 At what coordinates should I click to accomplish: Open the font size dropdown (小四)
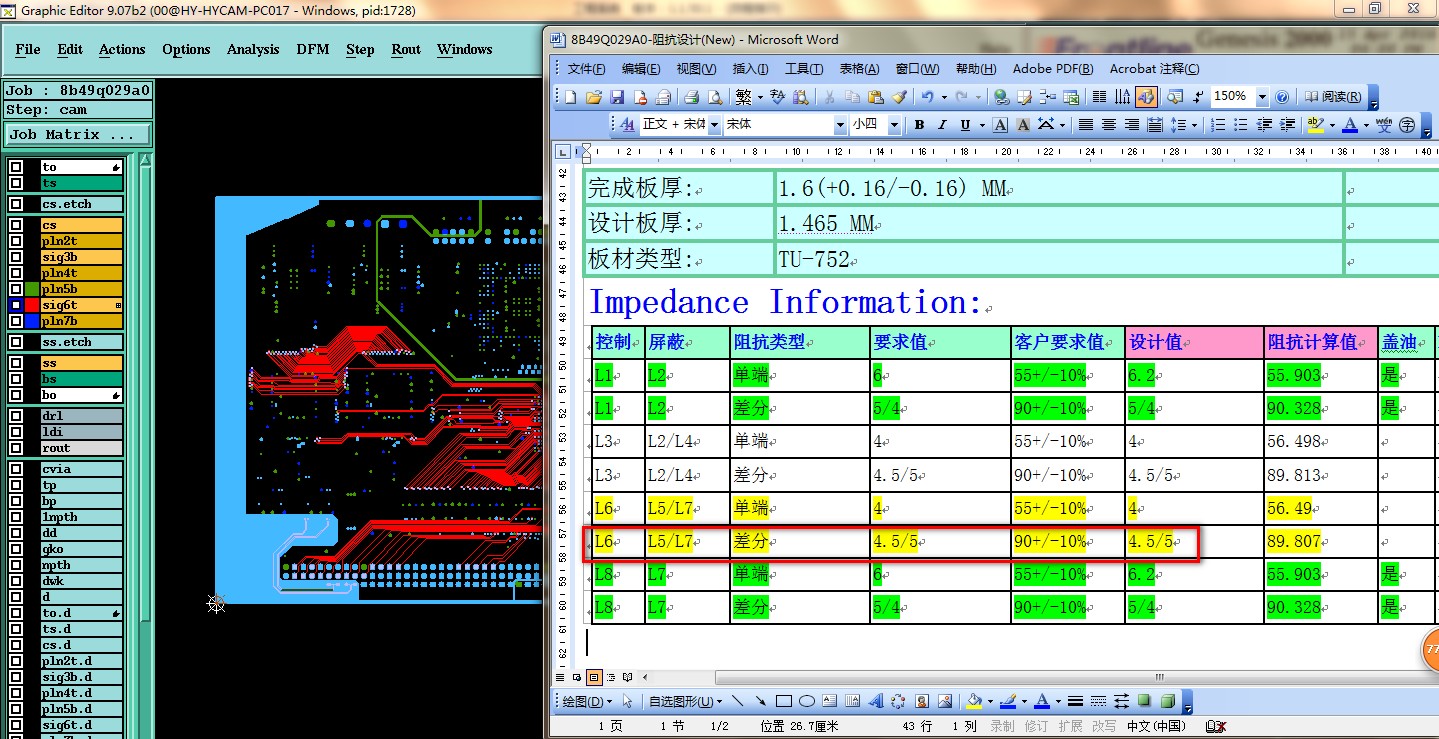coord(894,125)
